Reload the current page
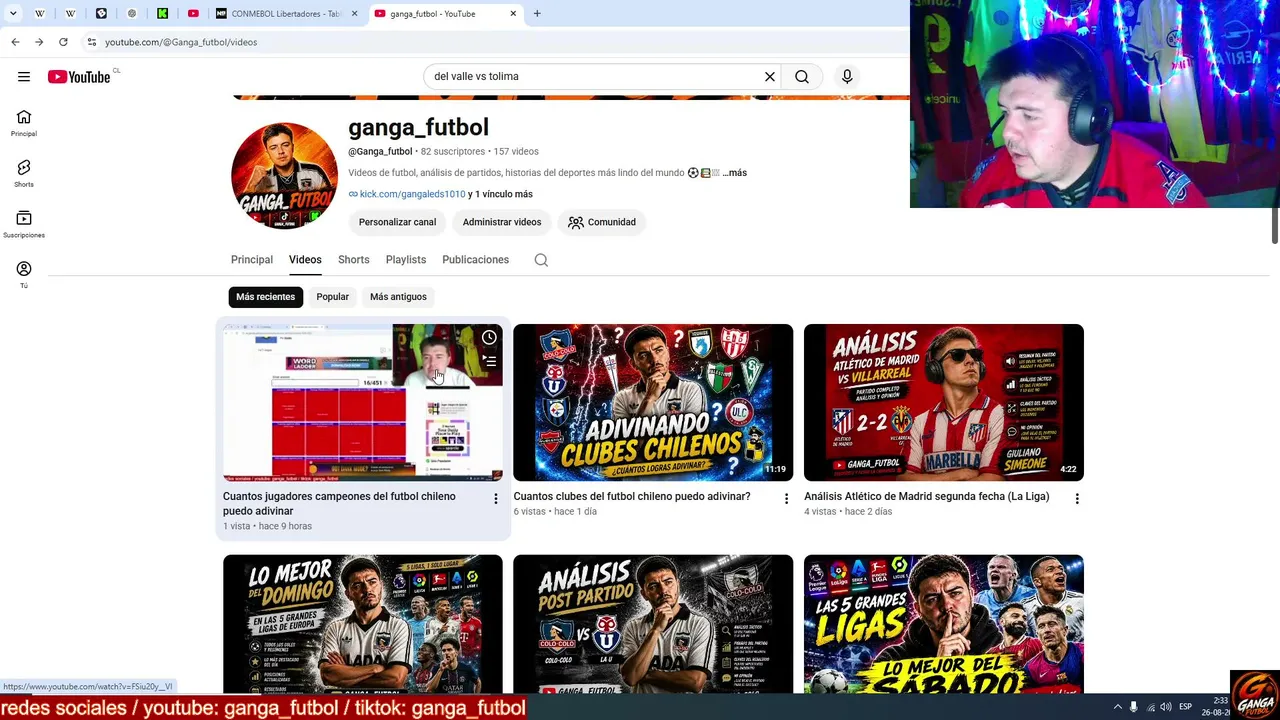Image resolution: width=1280 pixels, height=720 pixels. 63,42
